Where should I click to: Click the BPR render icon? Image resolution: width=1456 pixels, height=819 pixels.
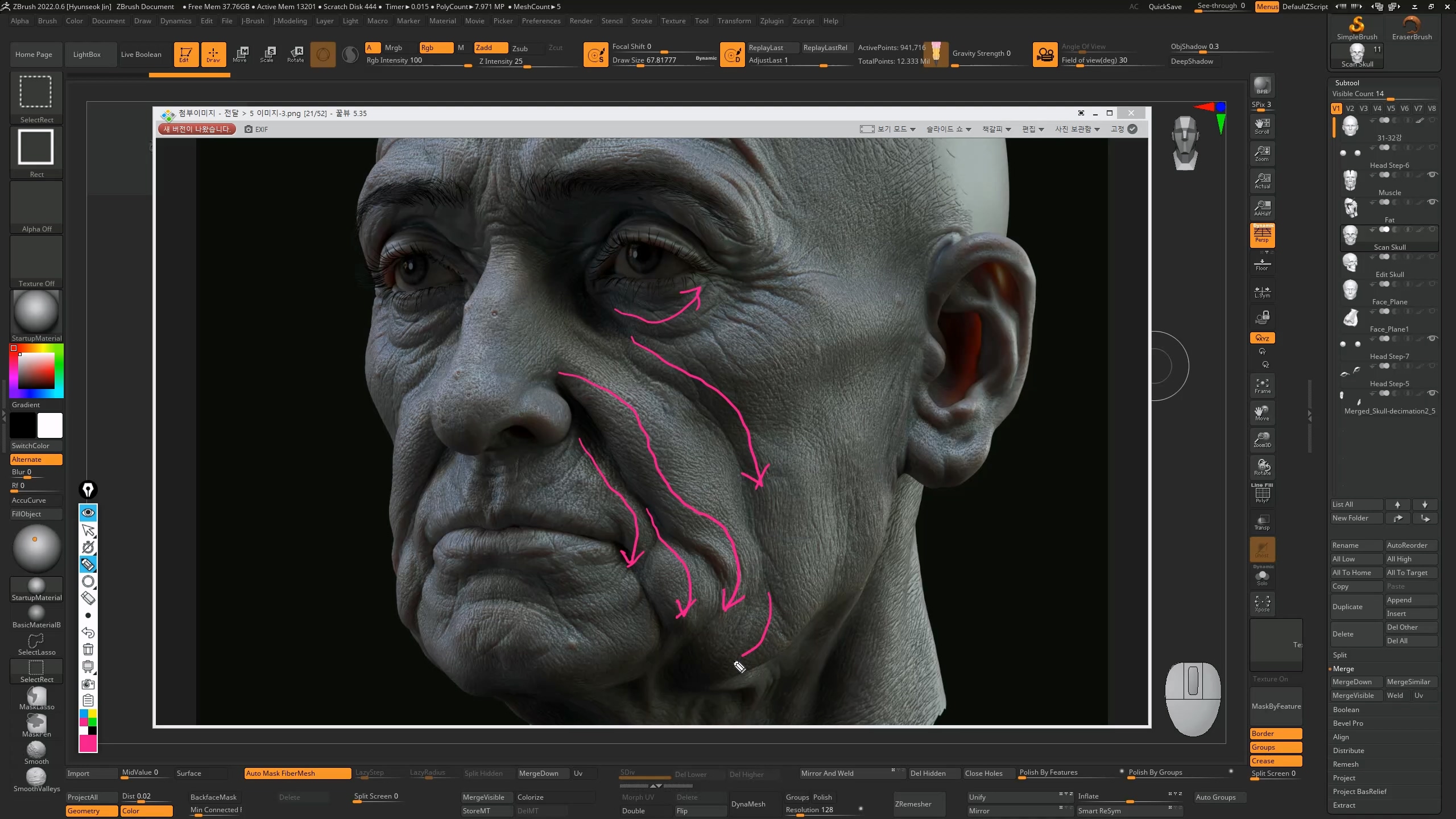click(x=1262, y=86)
